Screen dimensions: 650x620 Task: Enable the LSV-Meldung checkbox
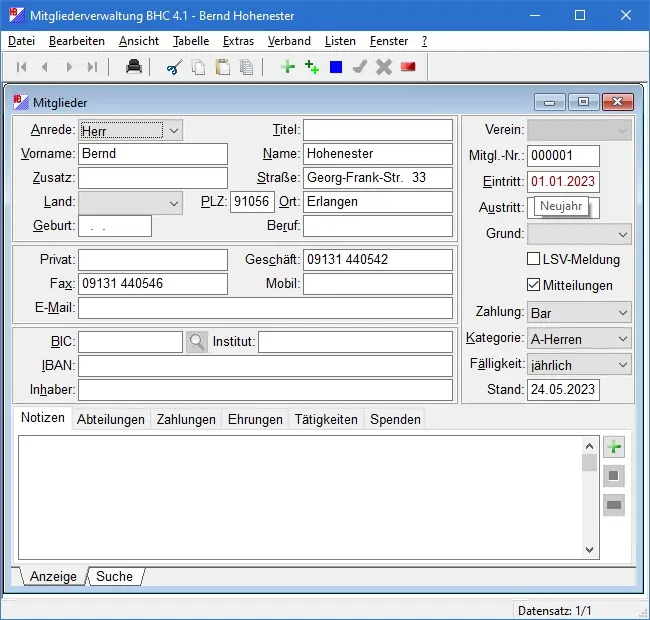click(x=534, y=259)
